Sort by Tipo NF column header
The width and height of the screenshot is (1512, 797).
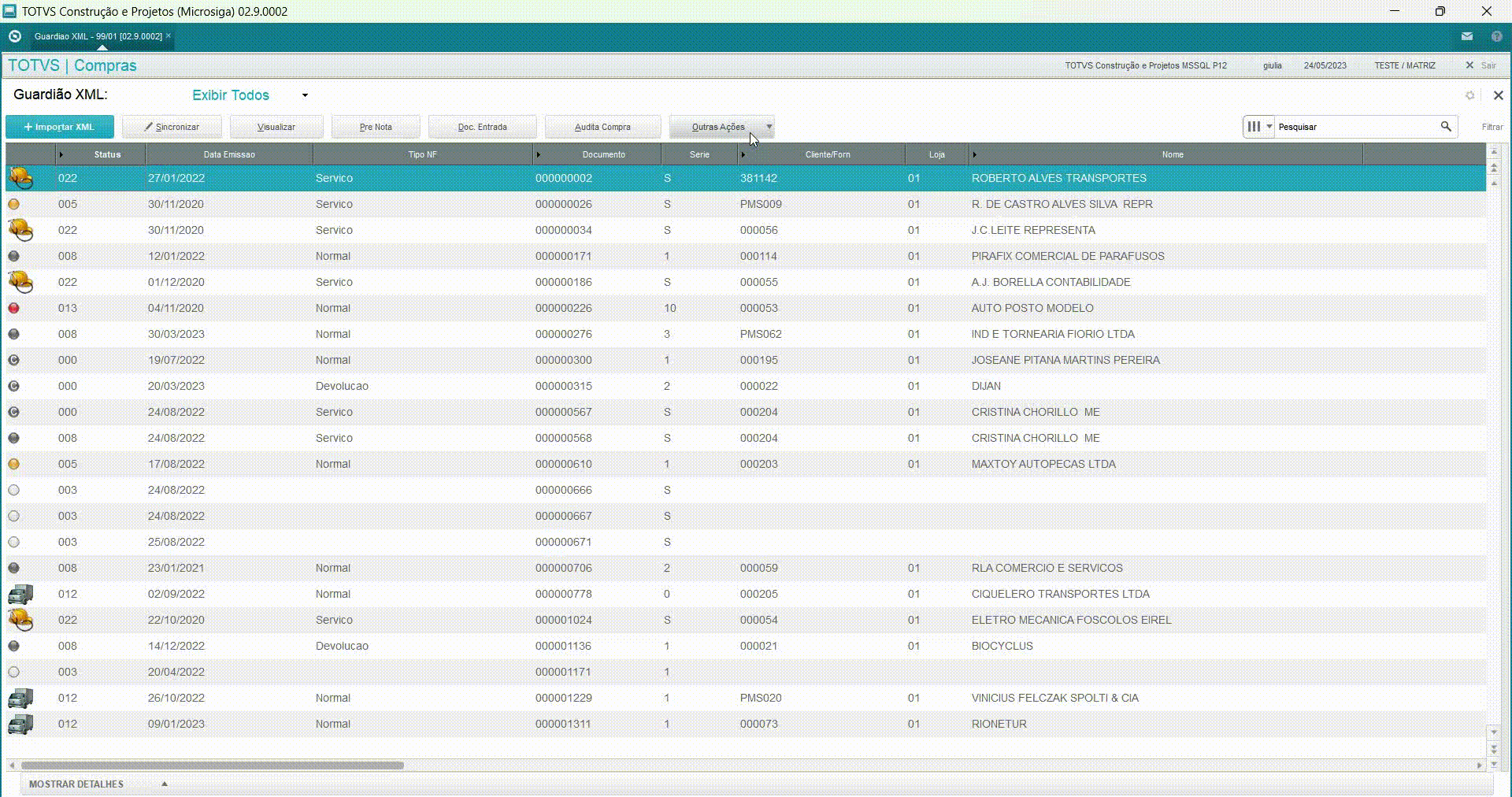[422, 154]
